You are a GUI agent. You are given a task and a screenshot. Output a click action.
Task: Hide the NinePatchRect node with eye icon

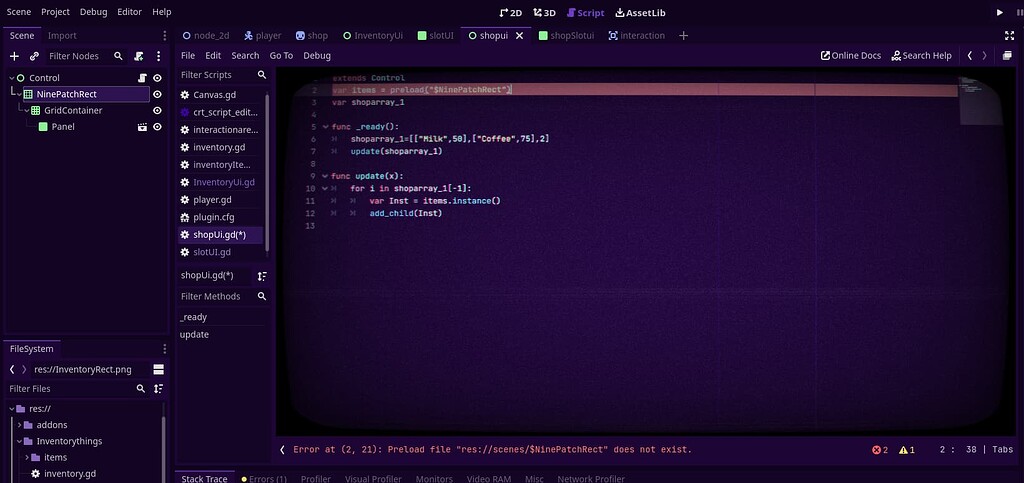coord(157,94)
